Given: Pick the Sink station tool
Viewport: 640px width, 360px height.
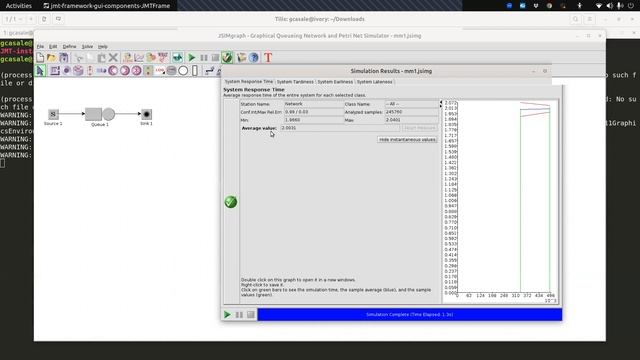Looking at the screenshot, I should tap(67, 71).
